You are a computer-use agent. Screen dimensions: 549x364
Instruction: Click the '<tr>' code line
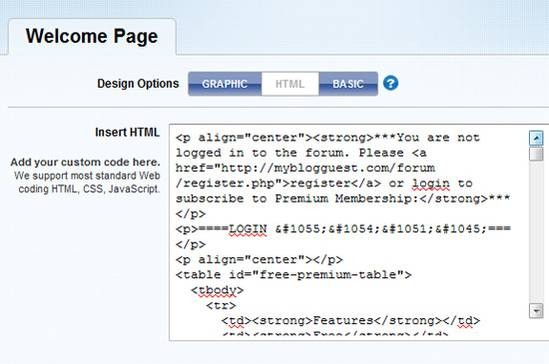(x=221, y=305)
